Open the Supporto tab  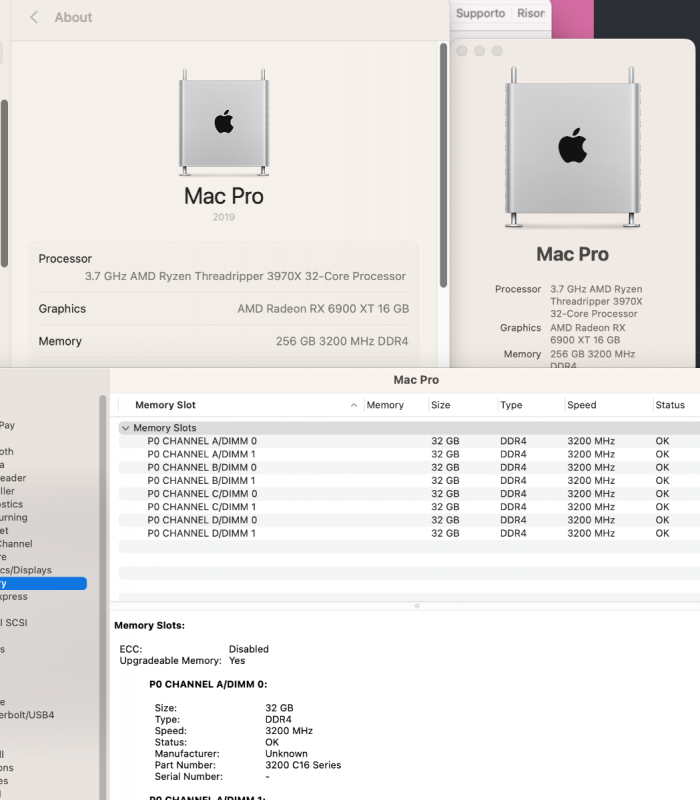[x=480, y=13]
